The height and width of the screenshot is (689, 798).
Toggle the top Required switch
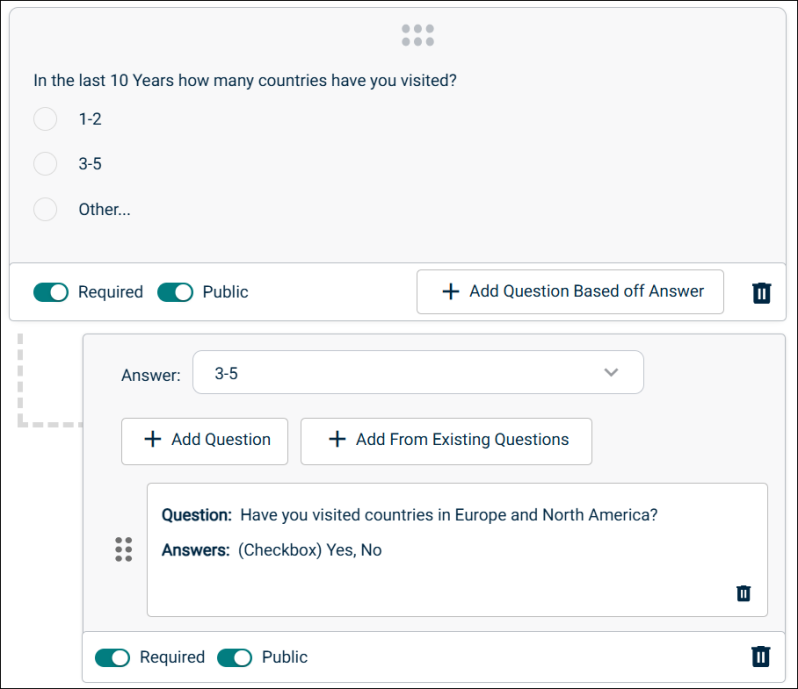click(51, 293)
